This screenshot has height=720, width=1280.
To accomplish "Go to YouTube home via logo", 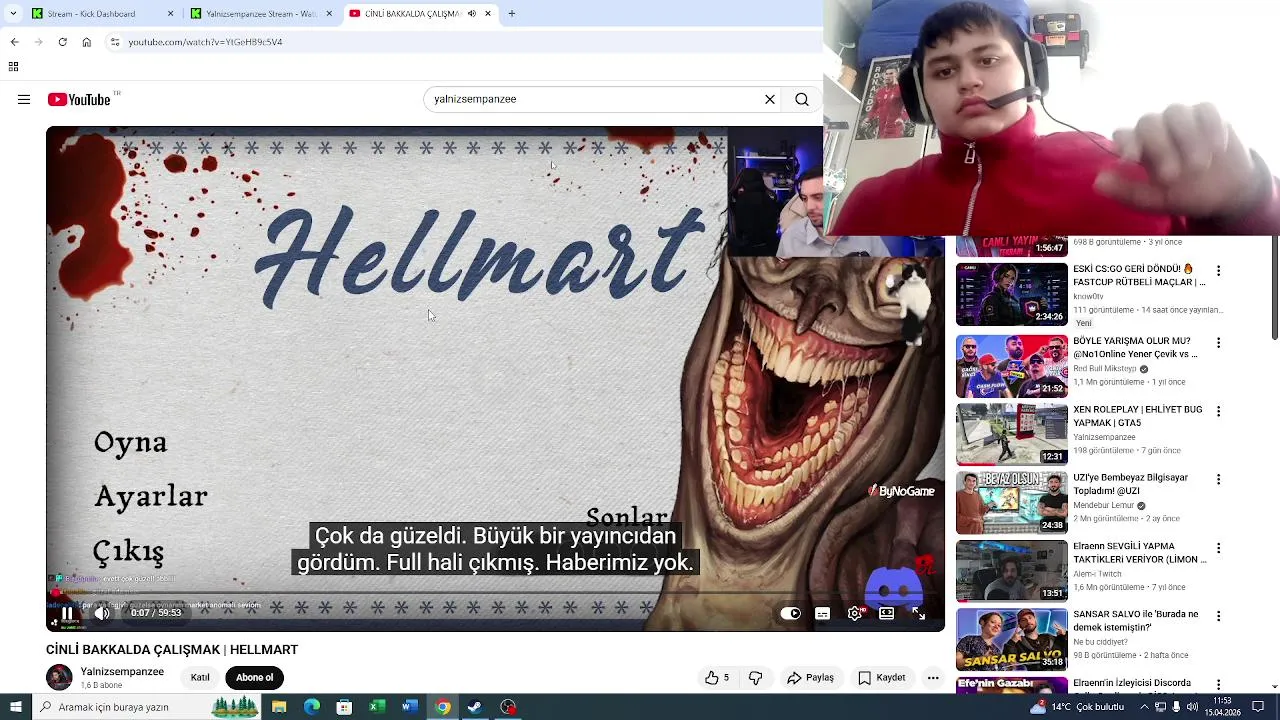I will (x=80, y=99).
